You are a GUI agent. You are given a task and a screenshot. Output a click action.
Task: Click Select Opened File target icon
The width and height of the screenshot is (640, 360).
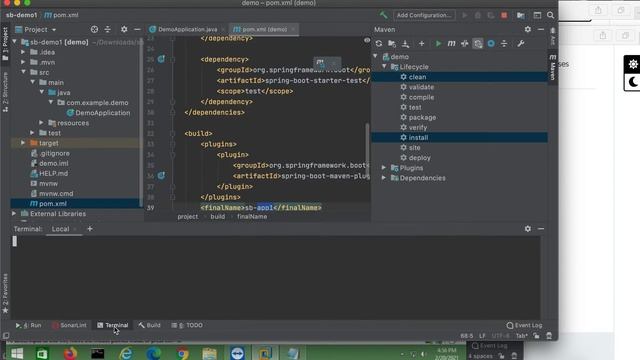[x=94, y=29]
